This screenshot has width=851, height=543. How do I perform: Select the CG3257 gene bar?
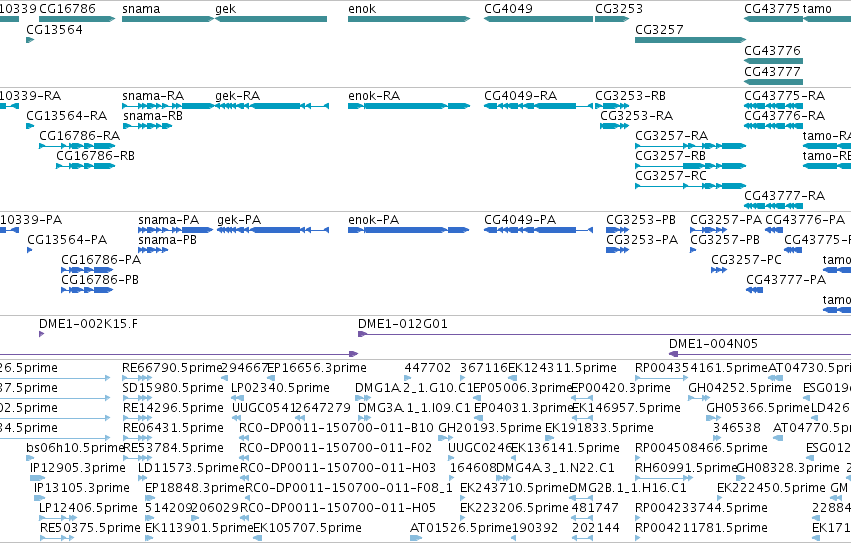point(690,40)
